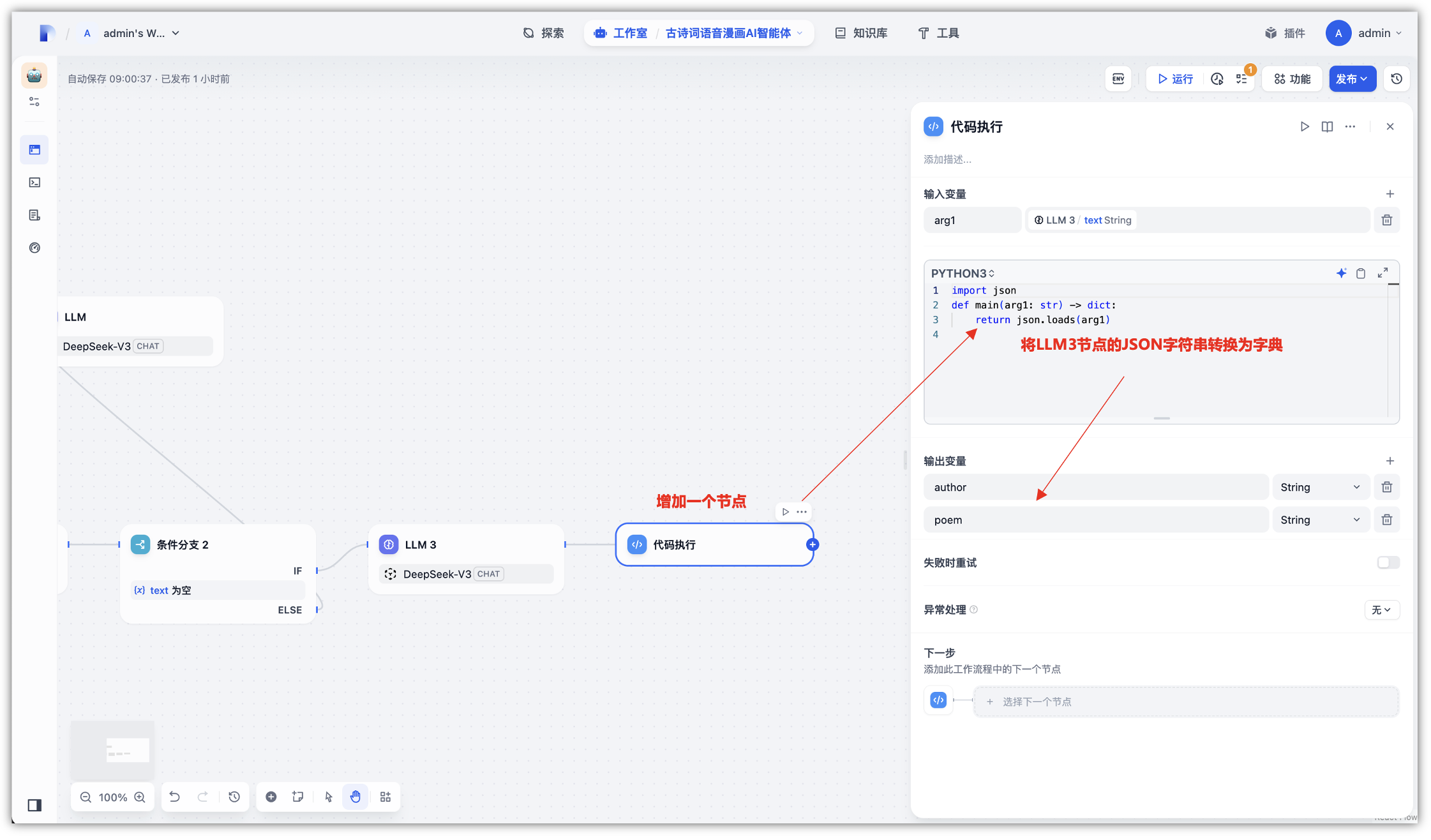Copy code with clipboard icon
The height and width of the screenshot is (840, 1431).
click(1361, 273)
